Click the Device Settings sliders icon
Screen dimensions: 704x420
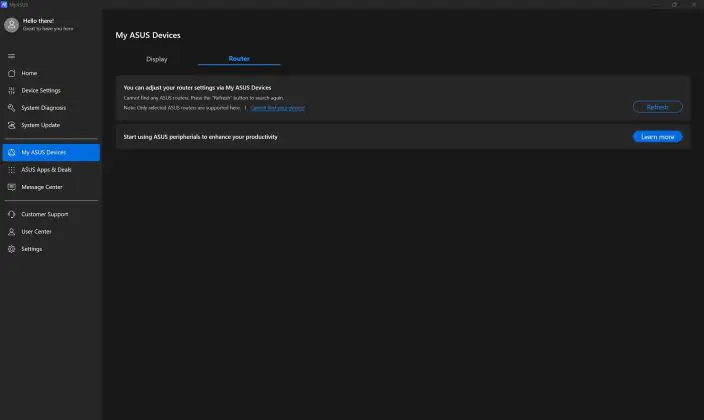tap(12, 90)
